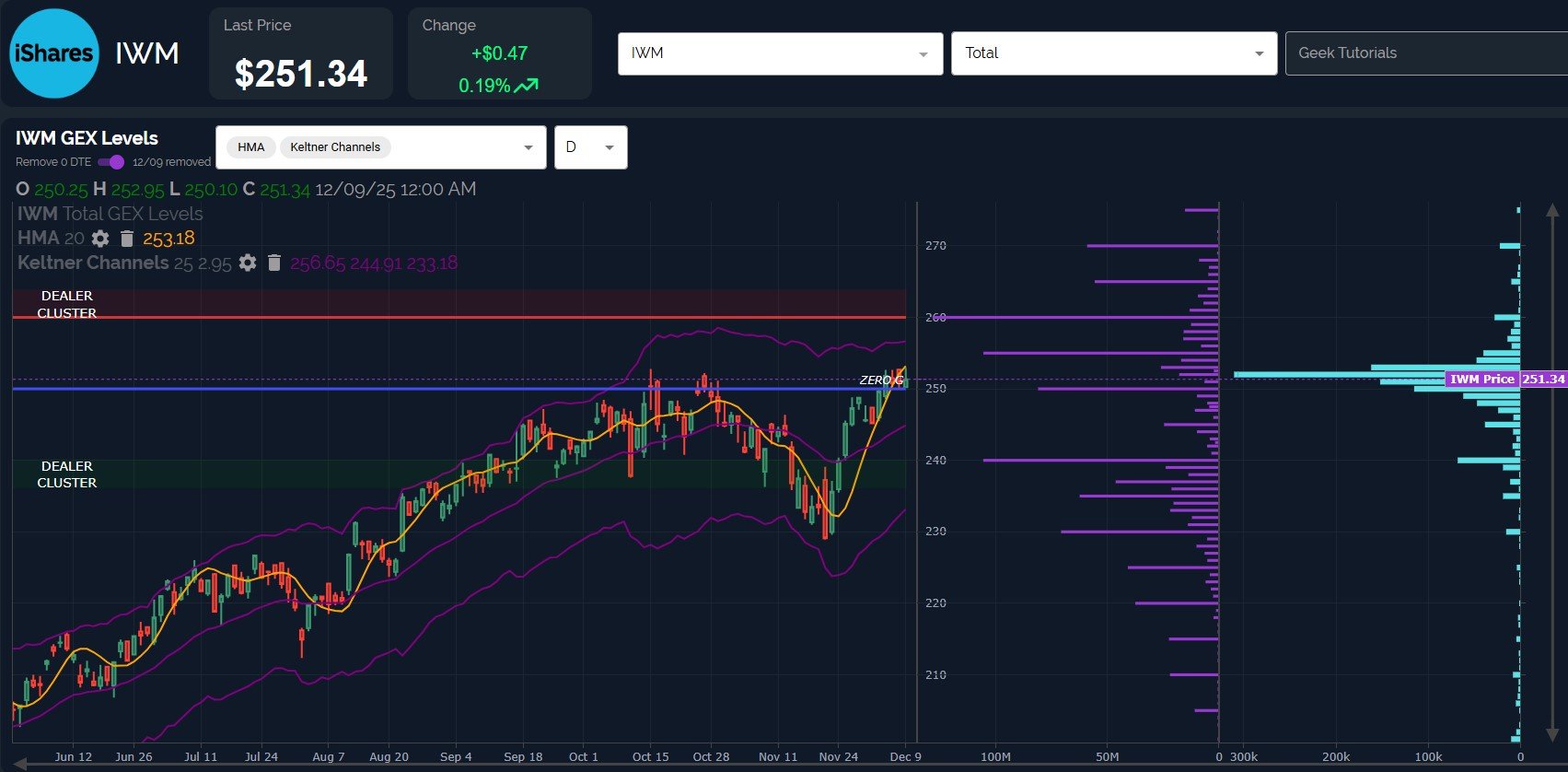1568x772 pixels.
Task: Open Keltner Channels settings gear
Action: [247, 263]
